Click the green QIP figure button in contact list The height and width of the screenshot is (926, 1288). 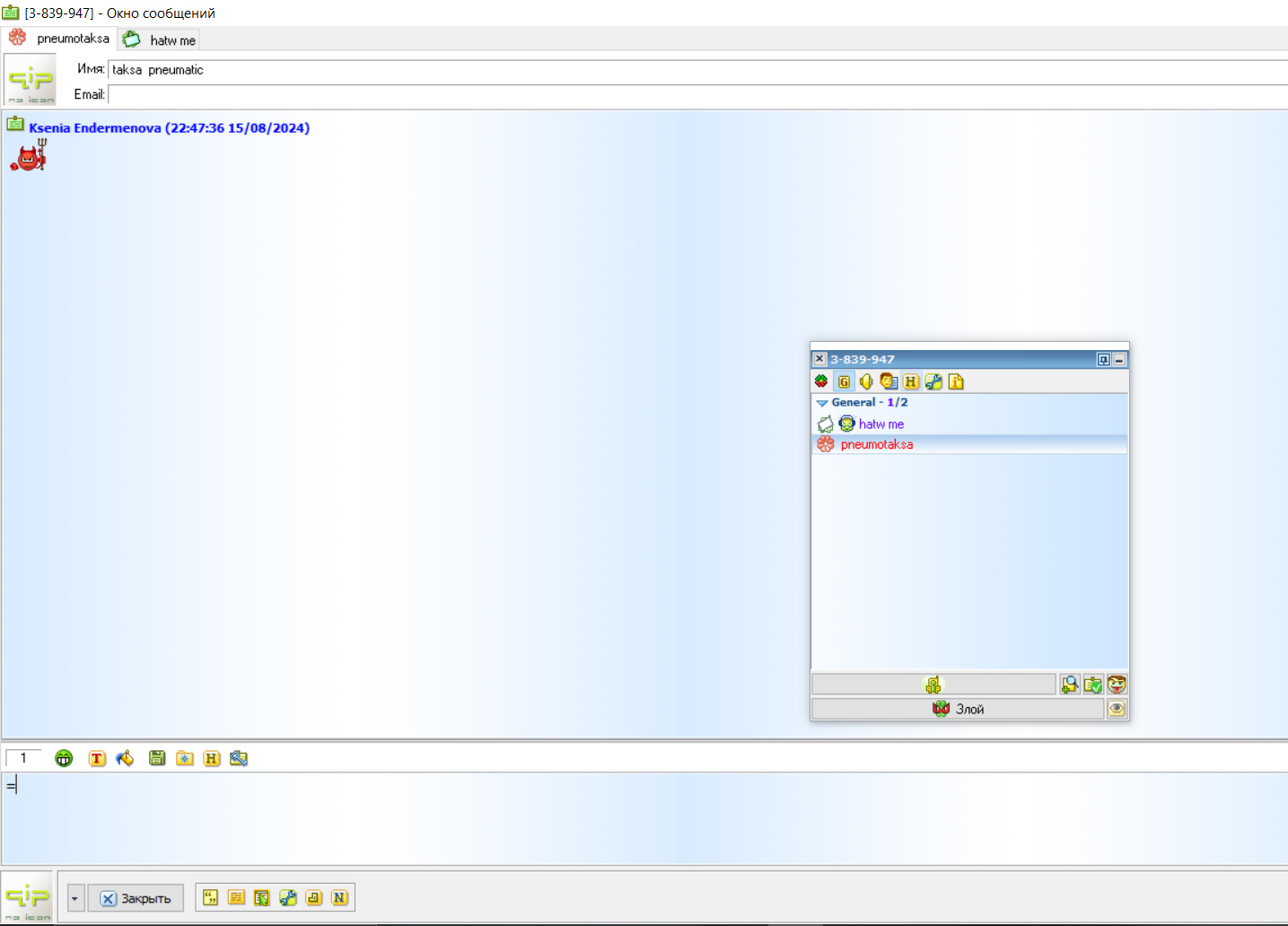(x=933, y=685)
